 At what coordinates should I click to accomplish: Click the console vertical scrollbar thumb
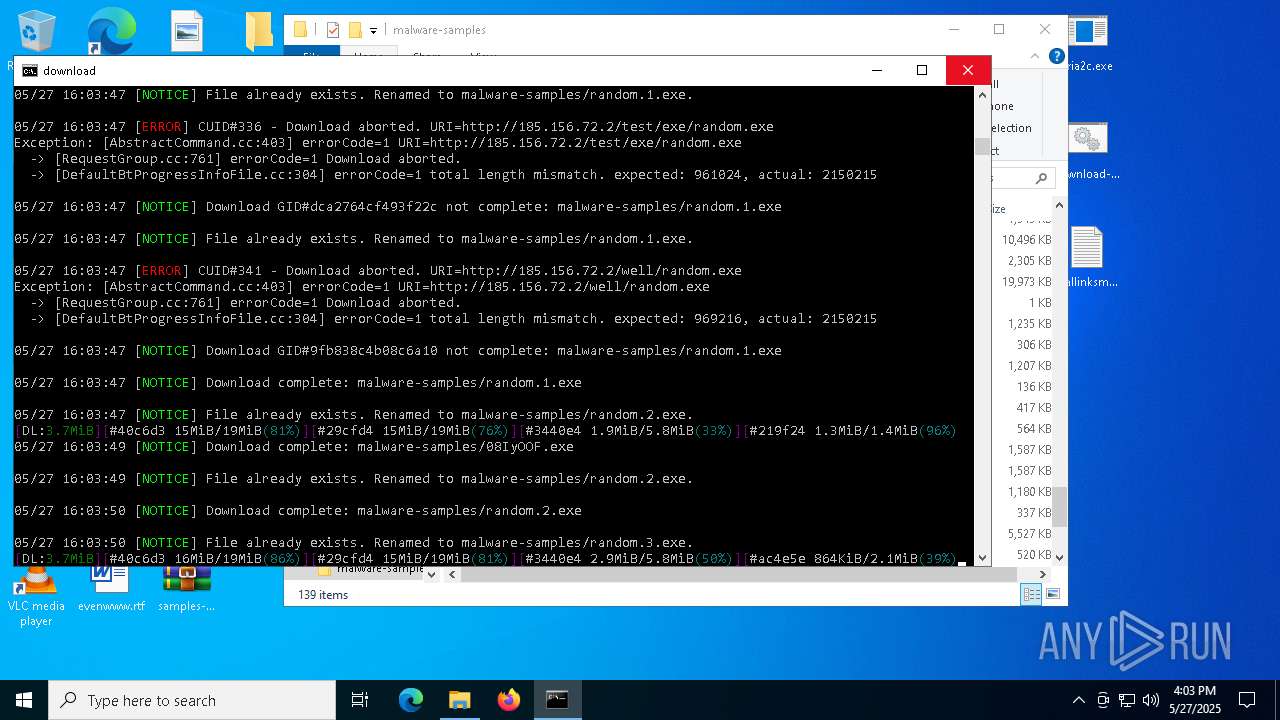pos(982,146)
